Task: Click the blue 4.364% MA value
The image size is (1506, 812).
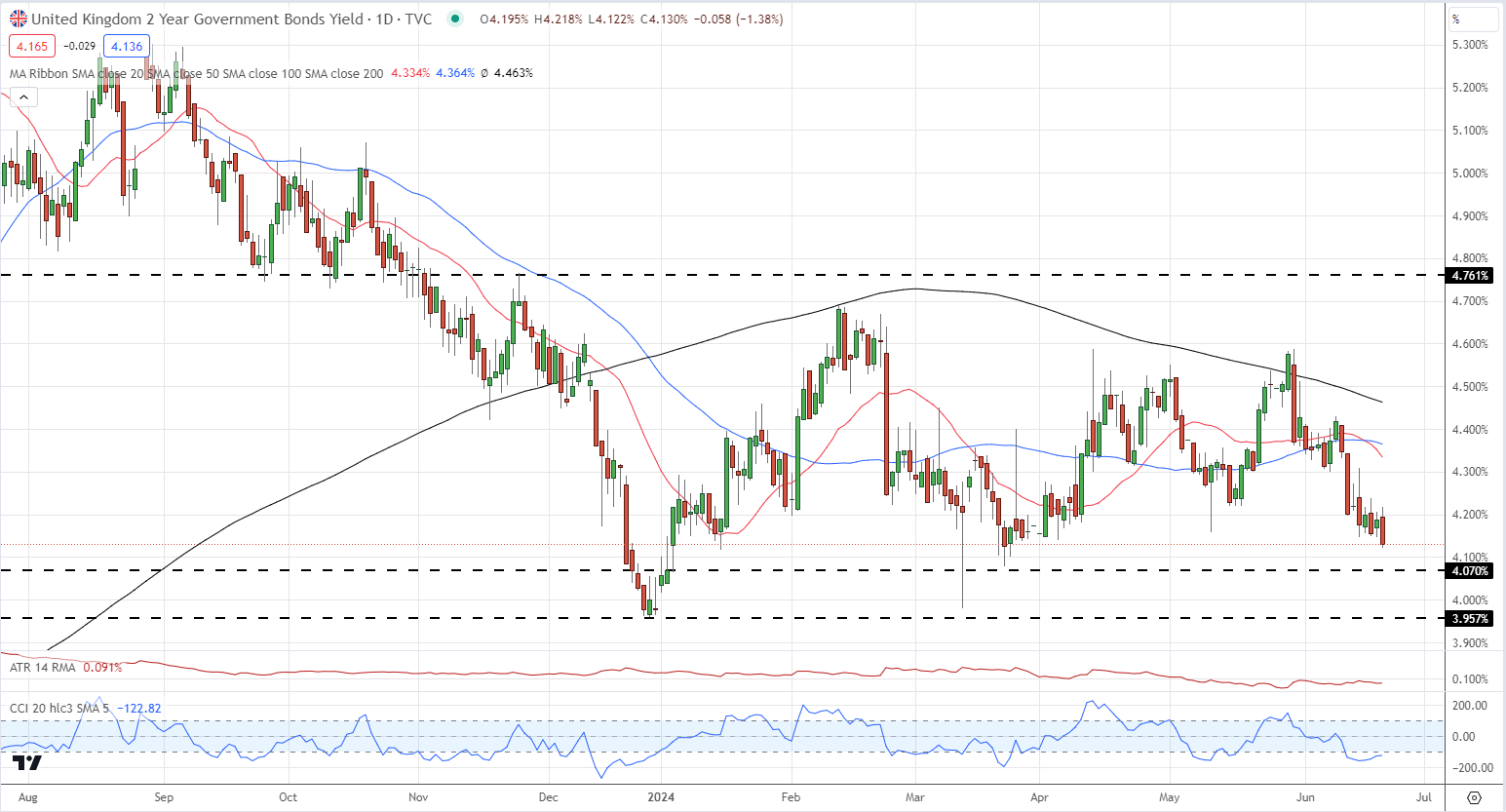Action: pyautogui.click(x=455, y=73)
